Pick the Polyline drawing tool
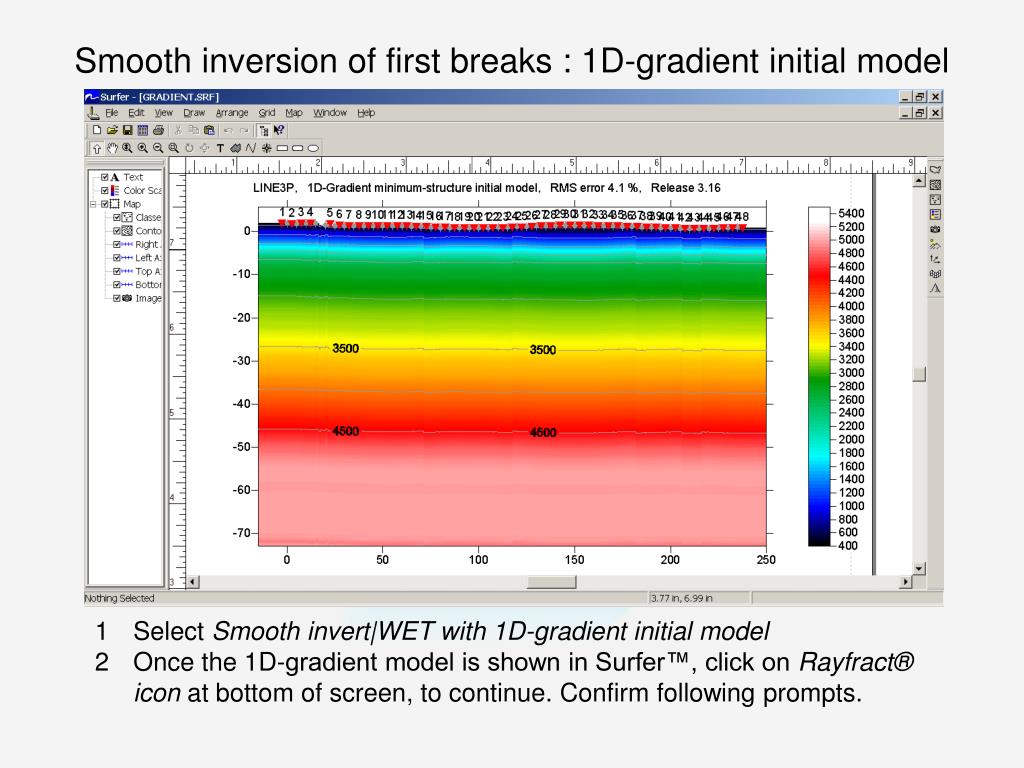The width and height of the screenshot is (1024, 768). 251,148
